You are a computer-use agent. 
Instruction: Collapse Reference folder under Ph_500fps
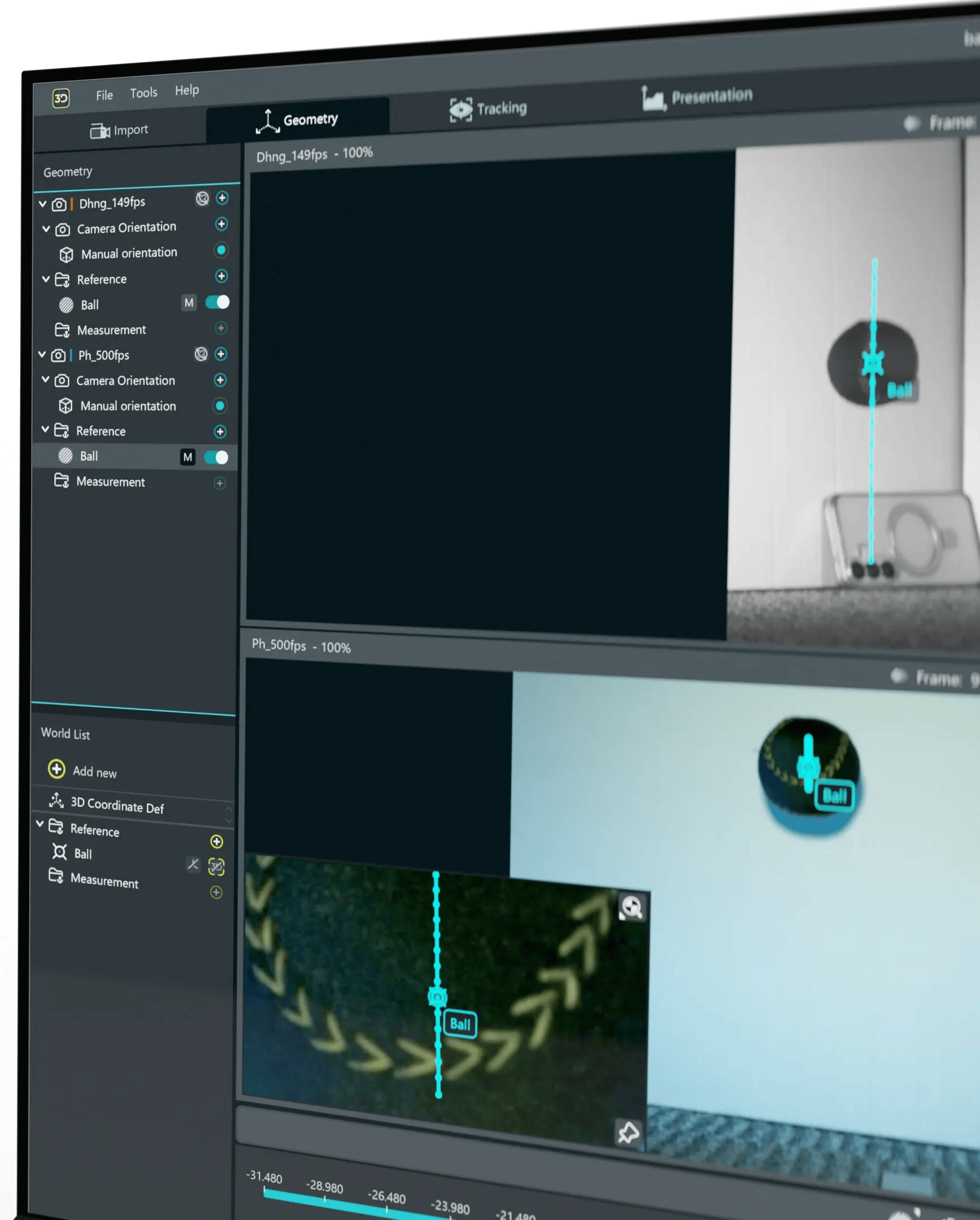[x=45, y=429]
